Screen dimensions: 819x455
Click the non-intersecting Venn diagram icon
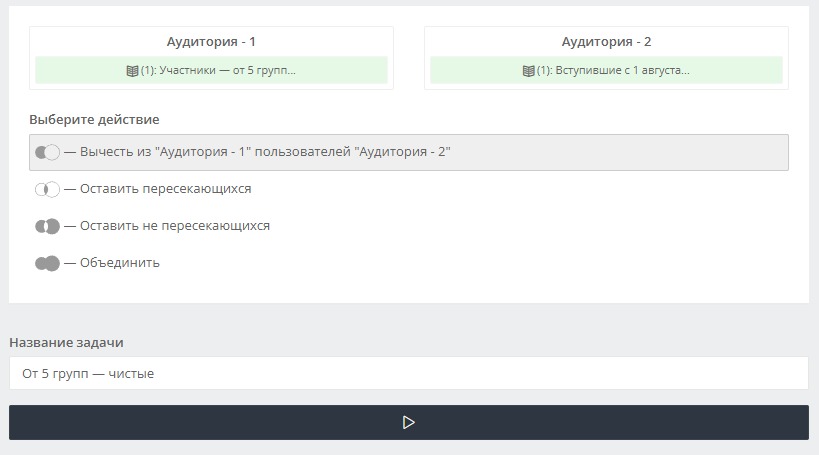tap(47, 226)
